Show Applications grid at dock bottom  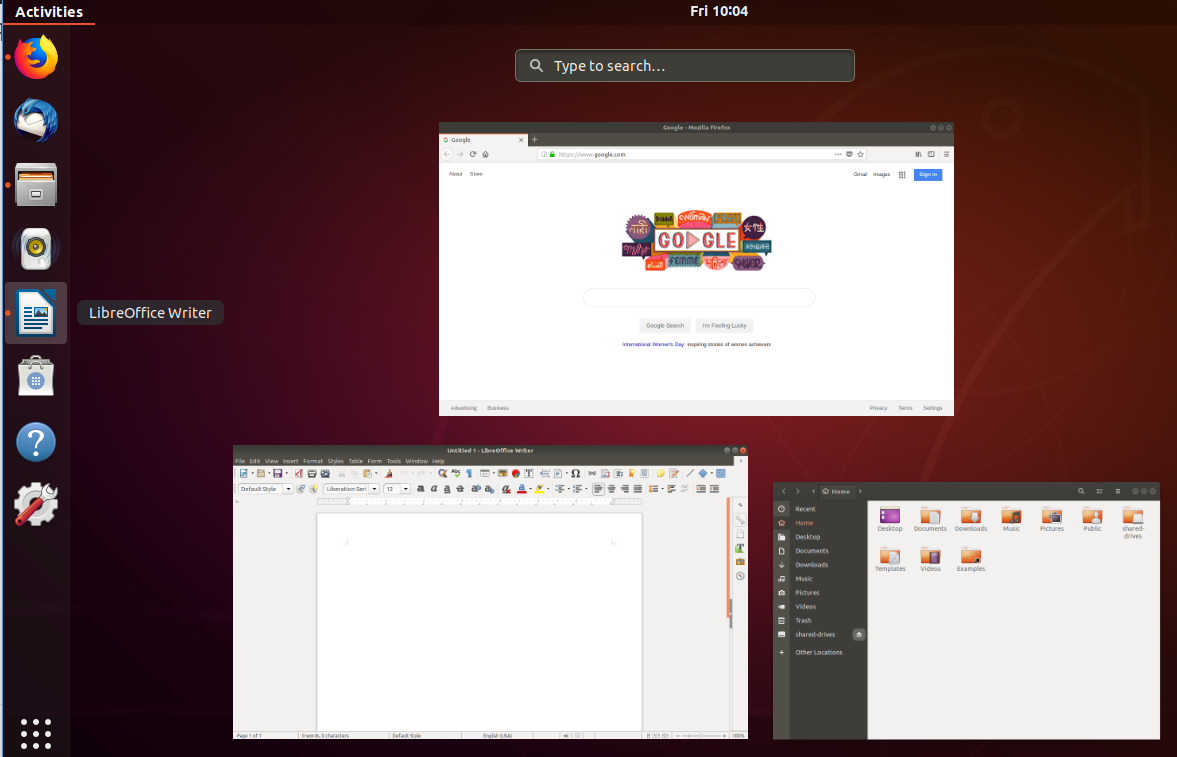click(x=36, y=733)
